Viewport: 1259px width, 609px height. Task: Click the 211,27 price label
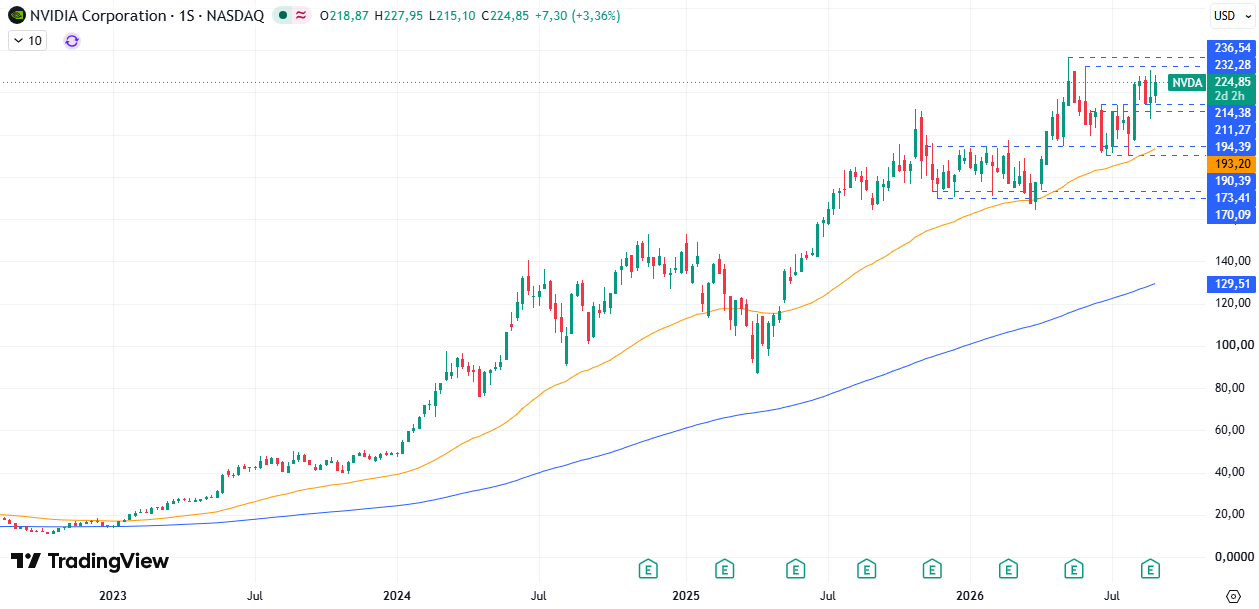pyautogui.click(x=1232, y=130)
